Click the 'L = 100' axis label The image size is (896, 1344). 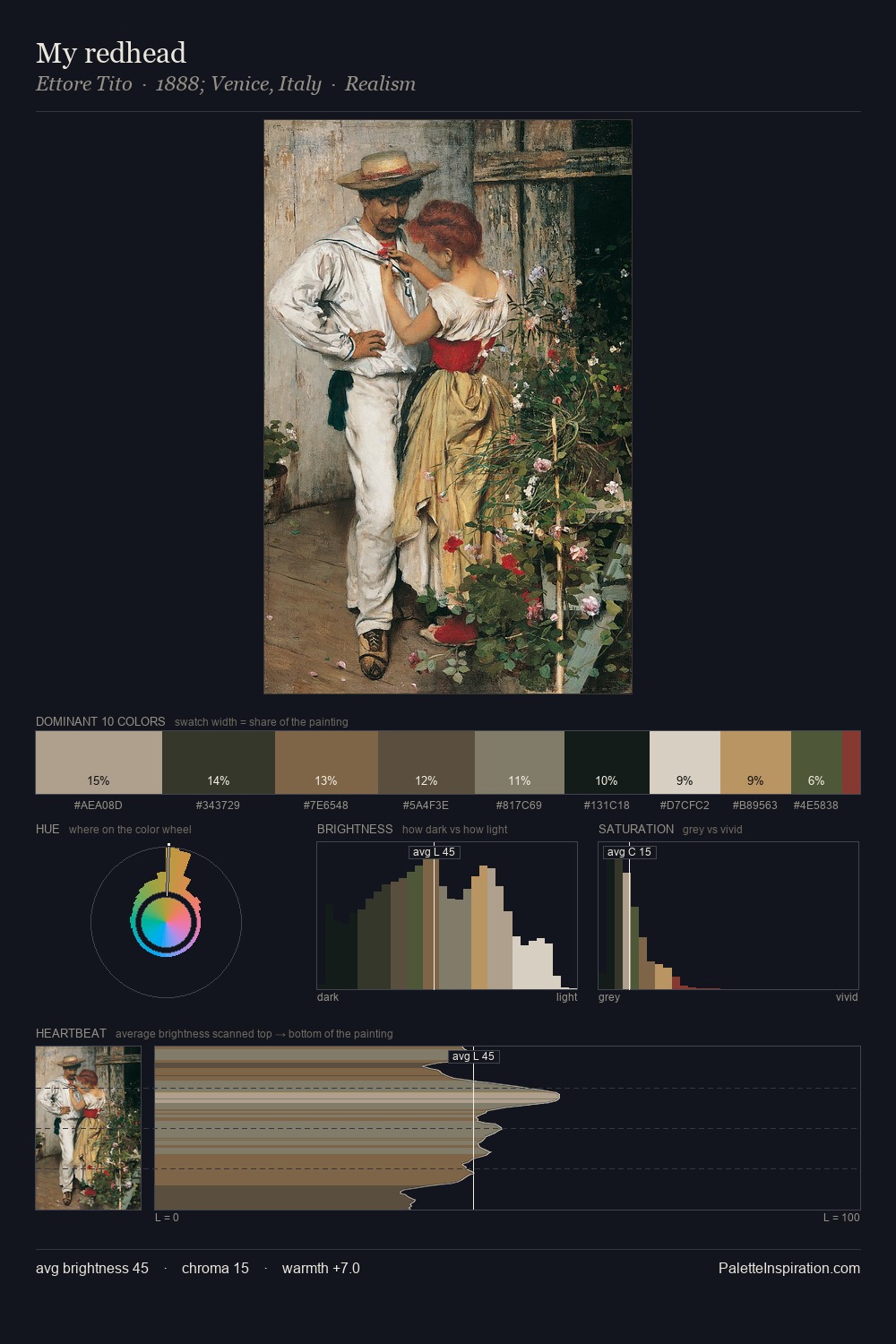[841, 1218]
